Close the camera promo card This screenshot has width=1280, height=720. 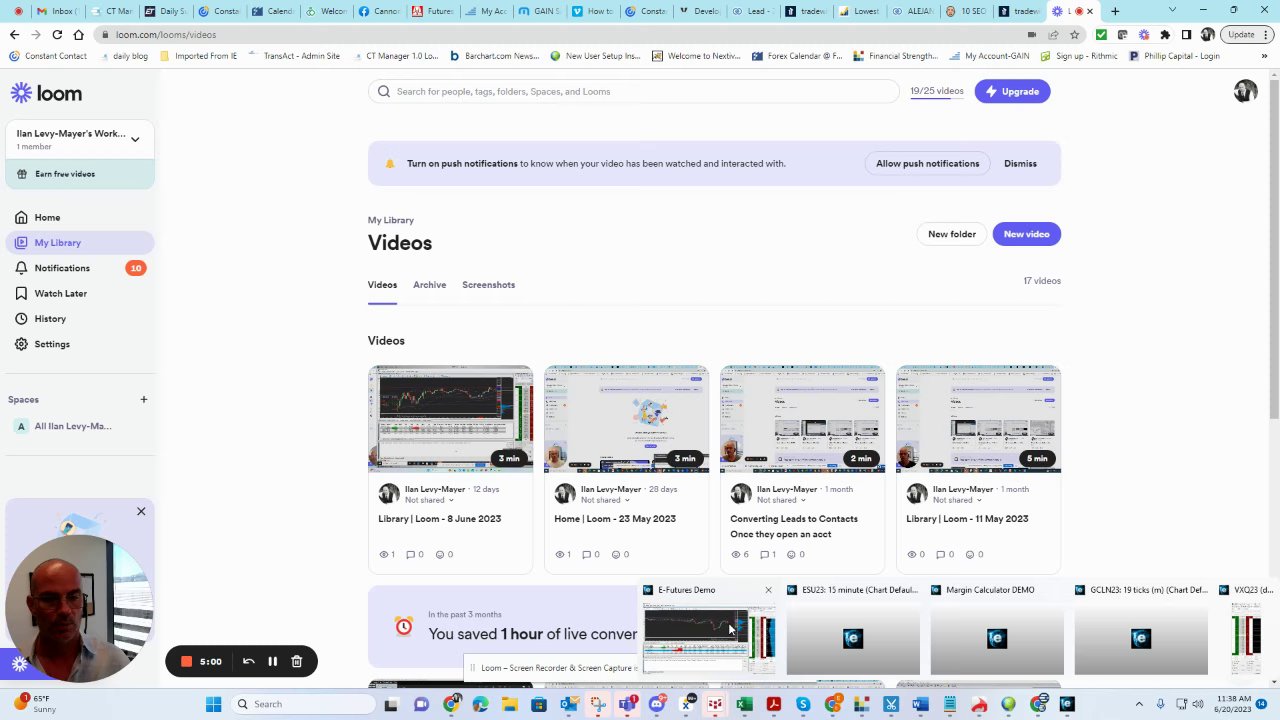141,511
